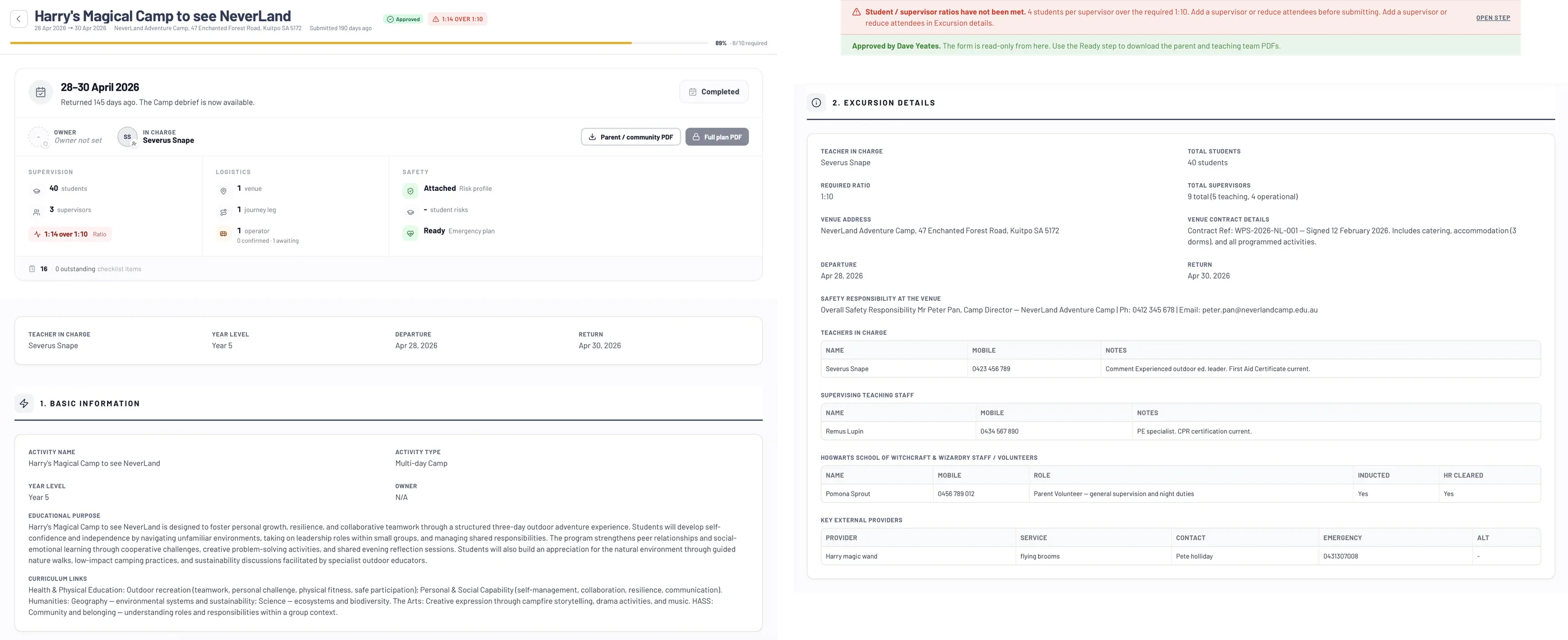Image resolution: width=1568 pixels, height=640 pixels.
Task: Click the operator bus icon
Action: [223, 233]
